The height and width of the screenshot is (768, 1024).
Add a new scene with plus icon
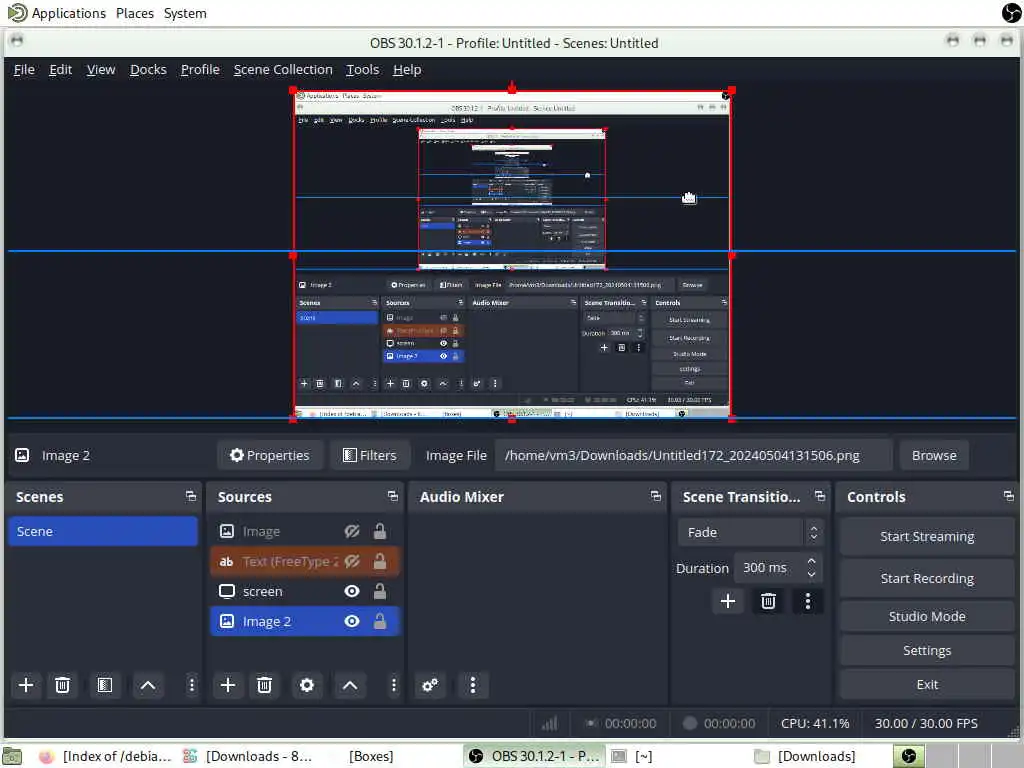26,685
